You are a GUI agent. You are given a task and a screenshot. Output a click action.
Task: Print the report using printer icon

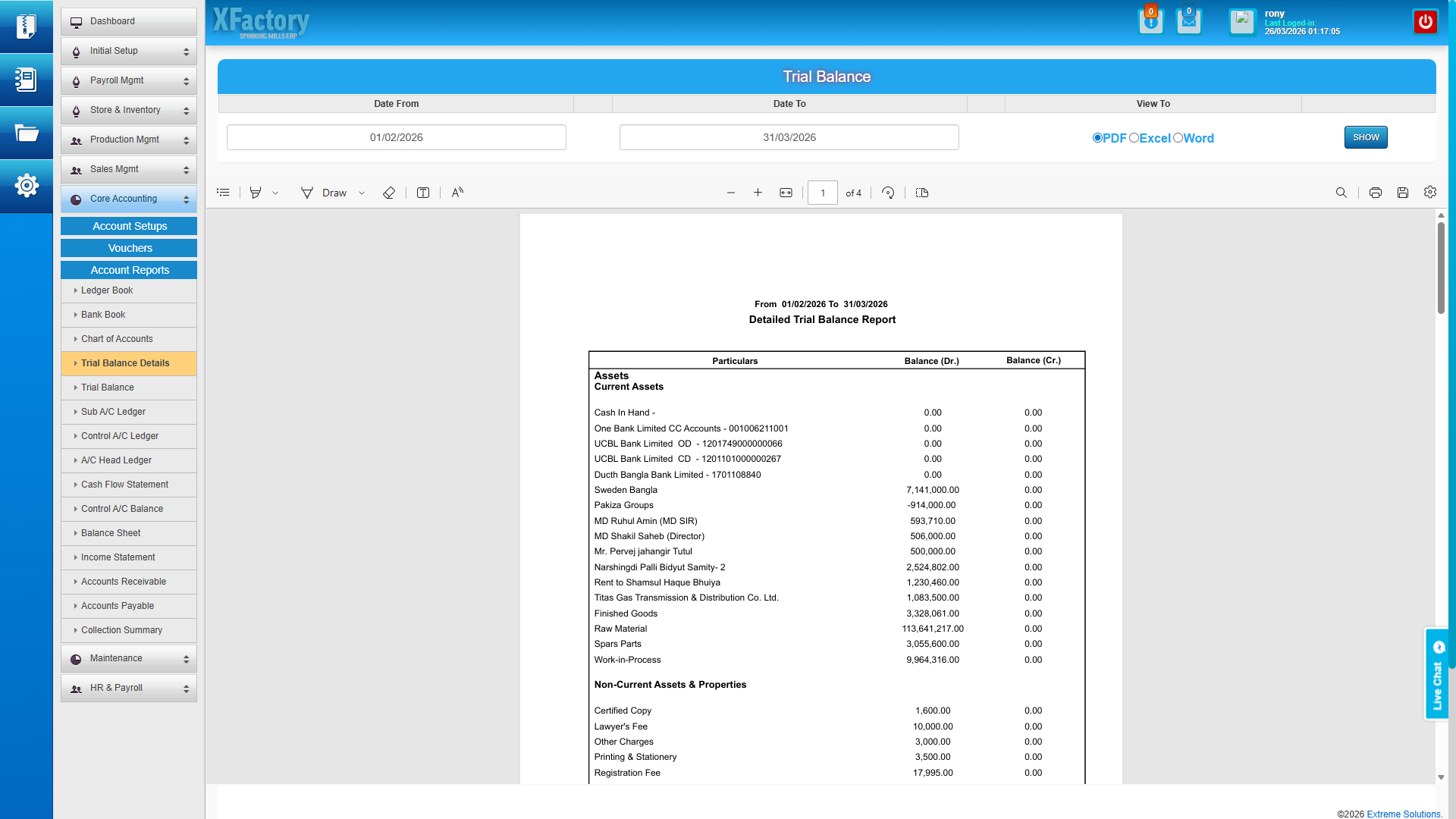[1375, 193]
